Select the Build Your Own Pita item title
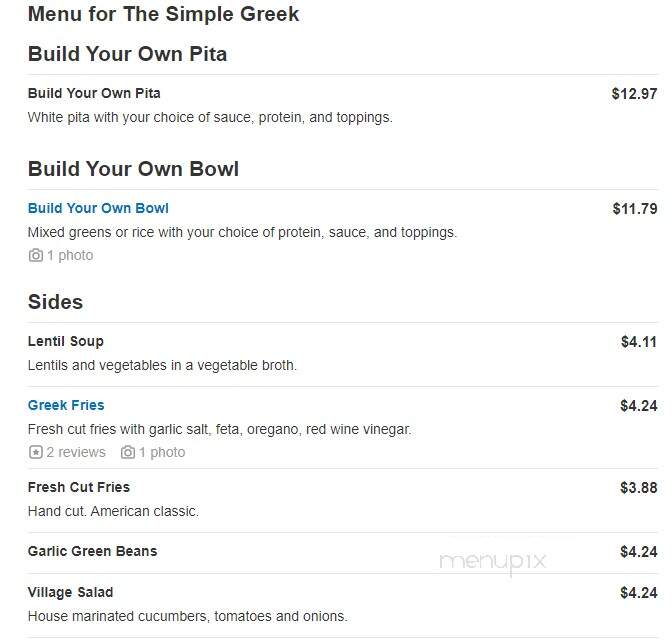 tap(94, 93)
